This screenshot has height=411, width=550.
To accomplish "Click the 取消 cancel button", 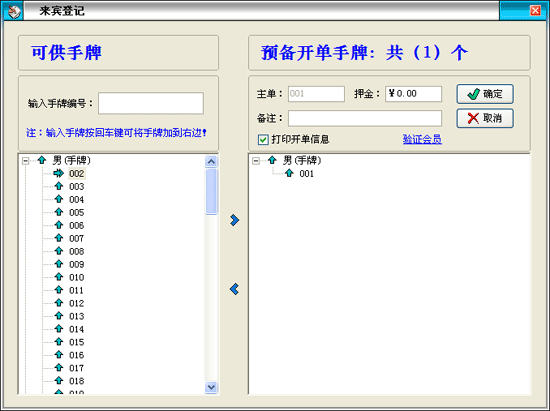I will pos(485,118).
